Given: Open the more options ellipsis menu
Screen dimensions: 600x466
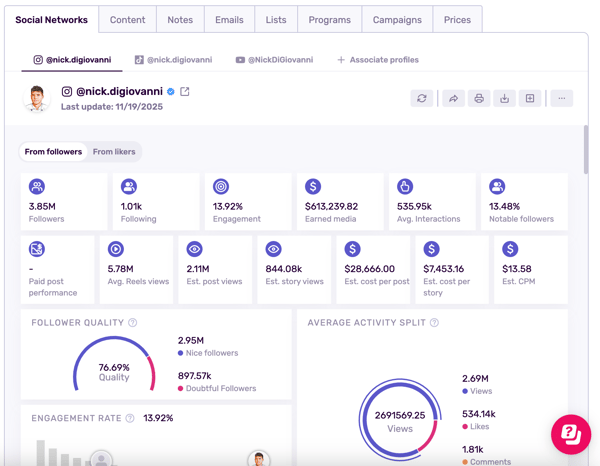Looking at the screenshot, I should 562,99.
